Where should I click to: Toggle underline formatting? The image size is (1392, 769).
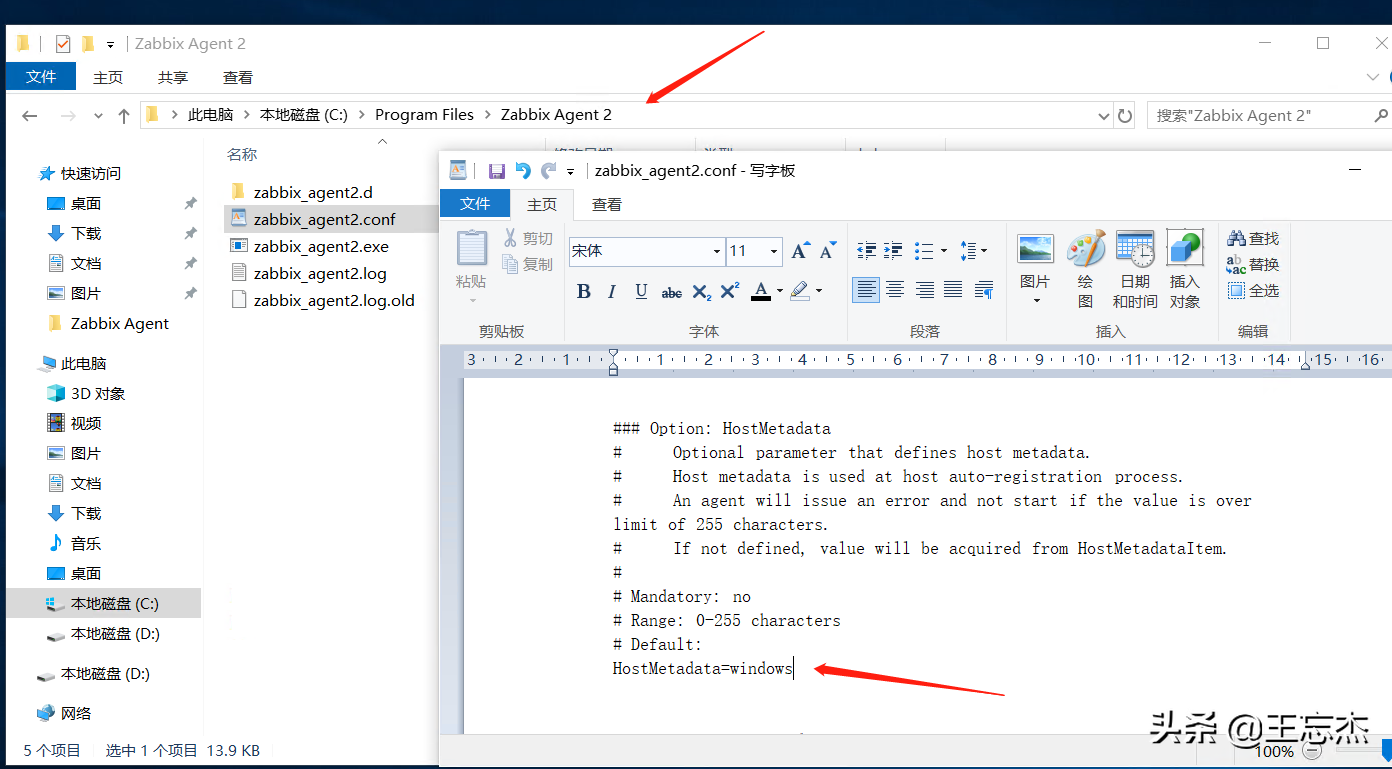point(641,291)
